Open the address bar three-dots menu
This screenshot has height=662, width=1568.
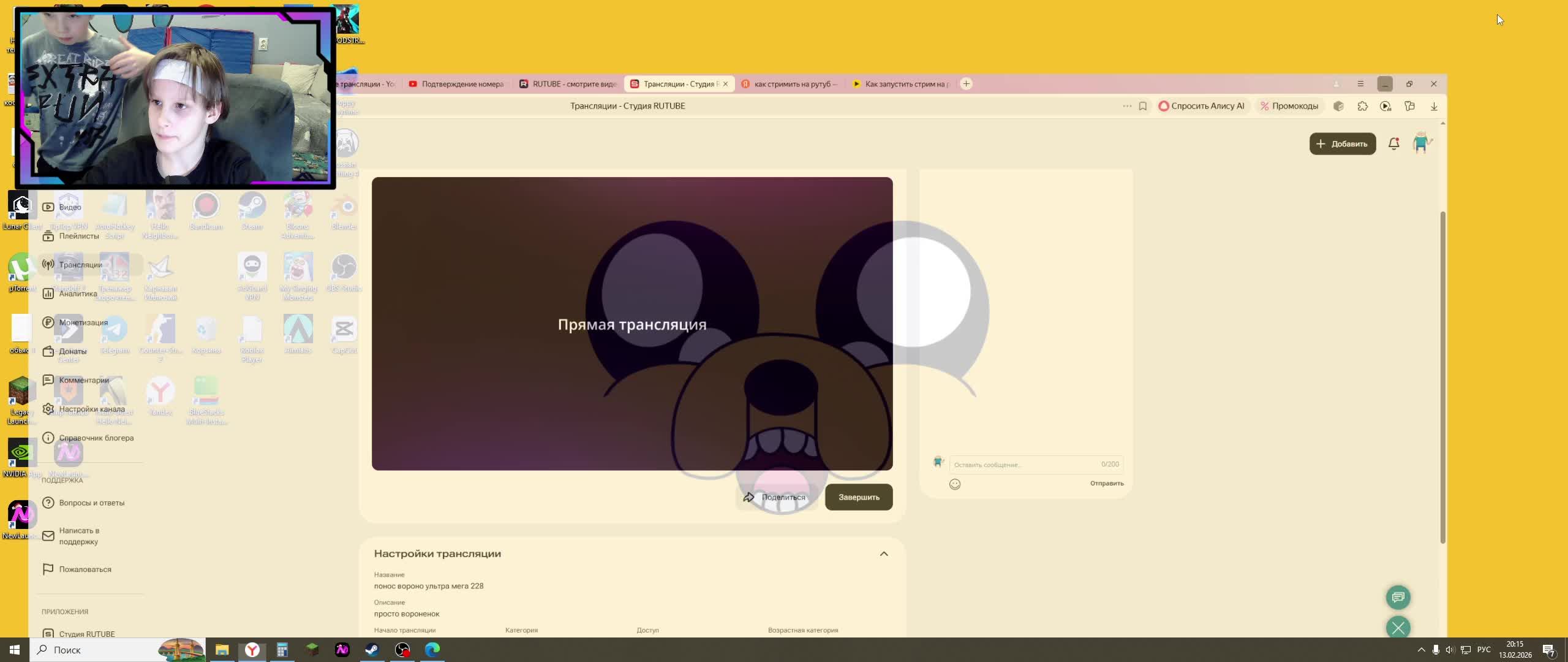tap(1126, 106)
